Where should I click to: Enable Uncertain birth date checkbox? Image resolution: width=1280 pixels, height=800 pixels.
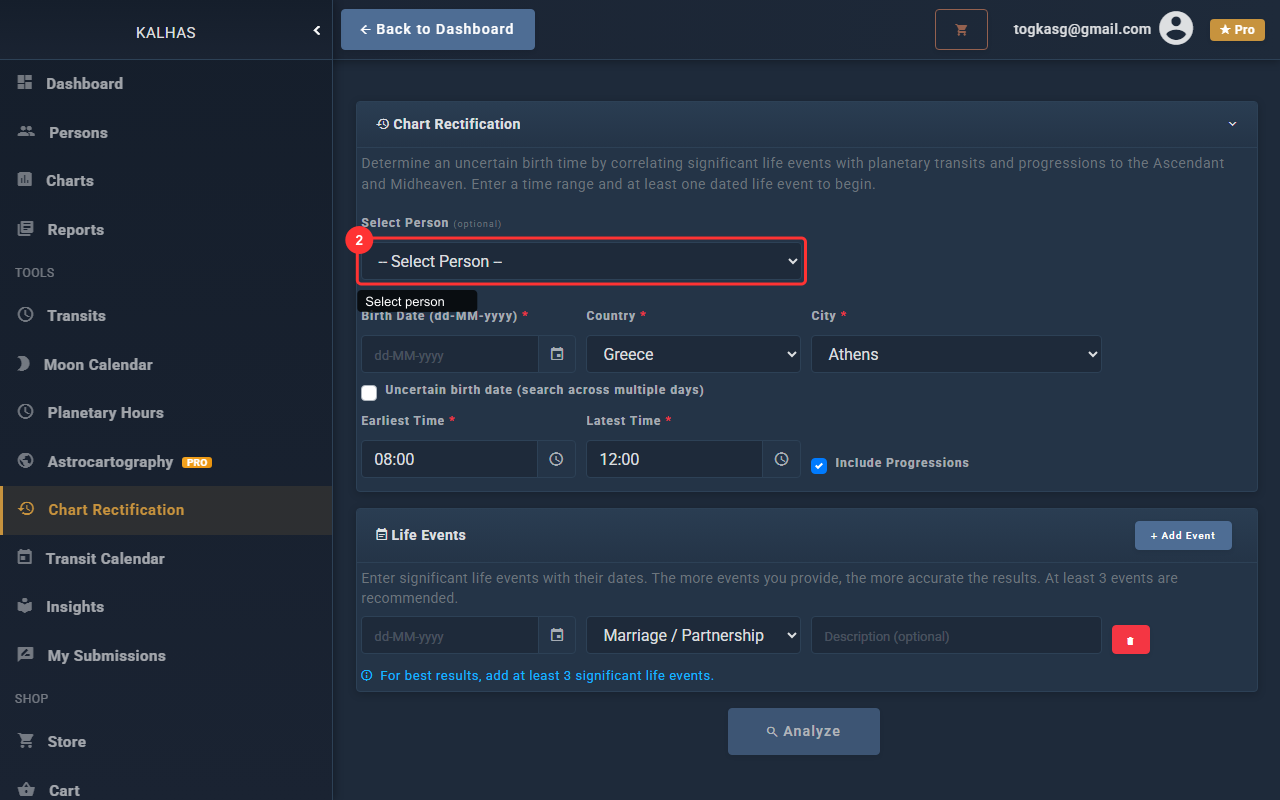[369, 392]
